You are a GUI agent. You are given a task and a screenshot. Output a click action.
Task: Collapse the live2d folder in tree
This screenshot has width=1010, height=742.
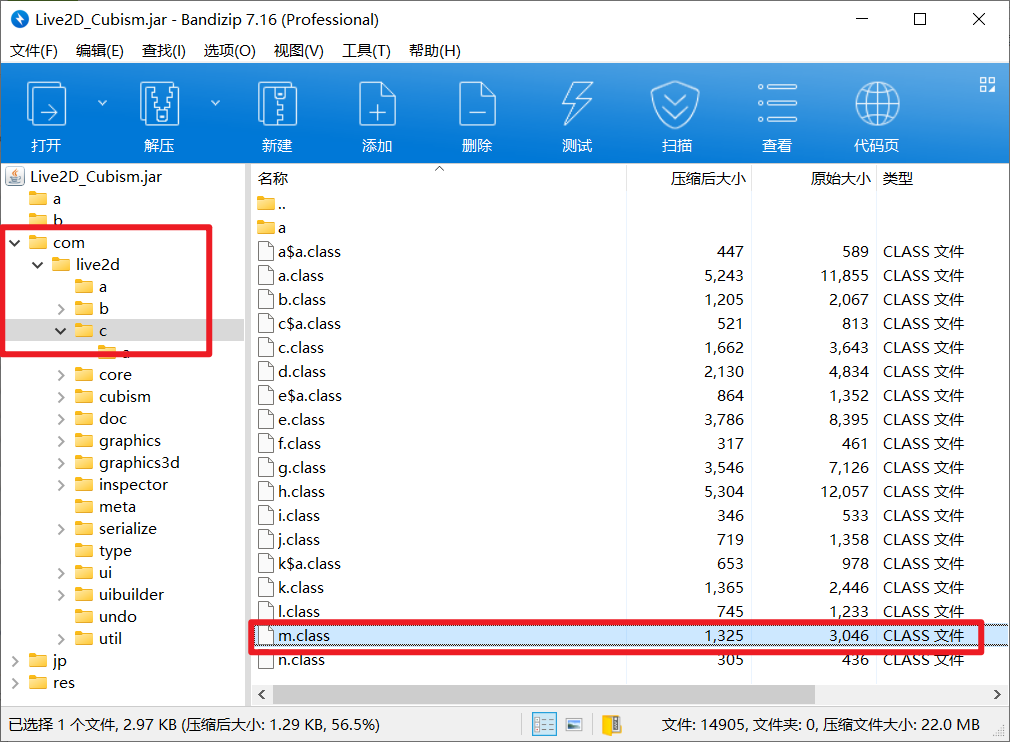pos(37,265)
